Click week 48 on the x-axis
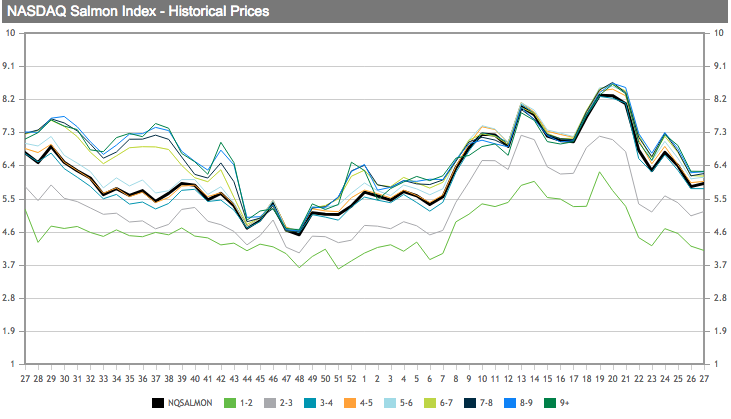Screen dimensions: 731x419 (x=299, y=379)
